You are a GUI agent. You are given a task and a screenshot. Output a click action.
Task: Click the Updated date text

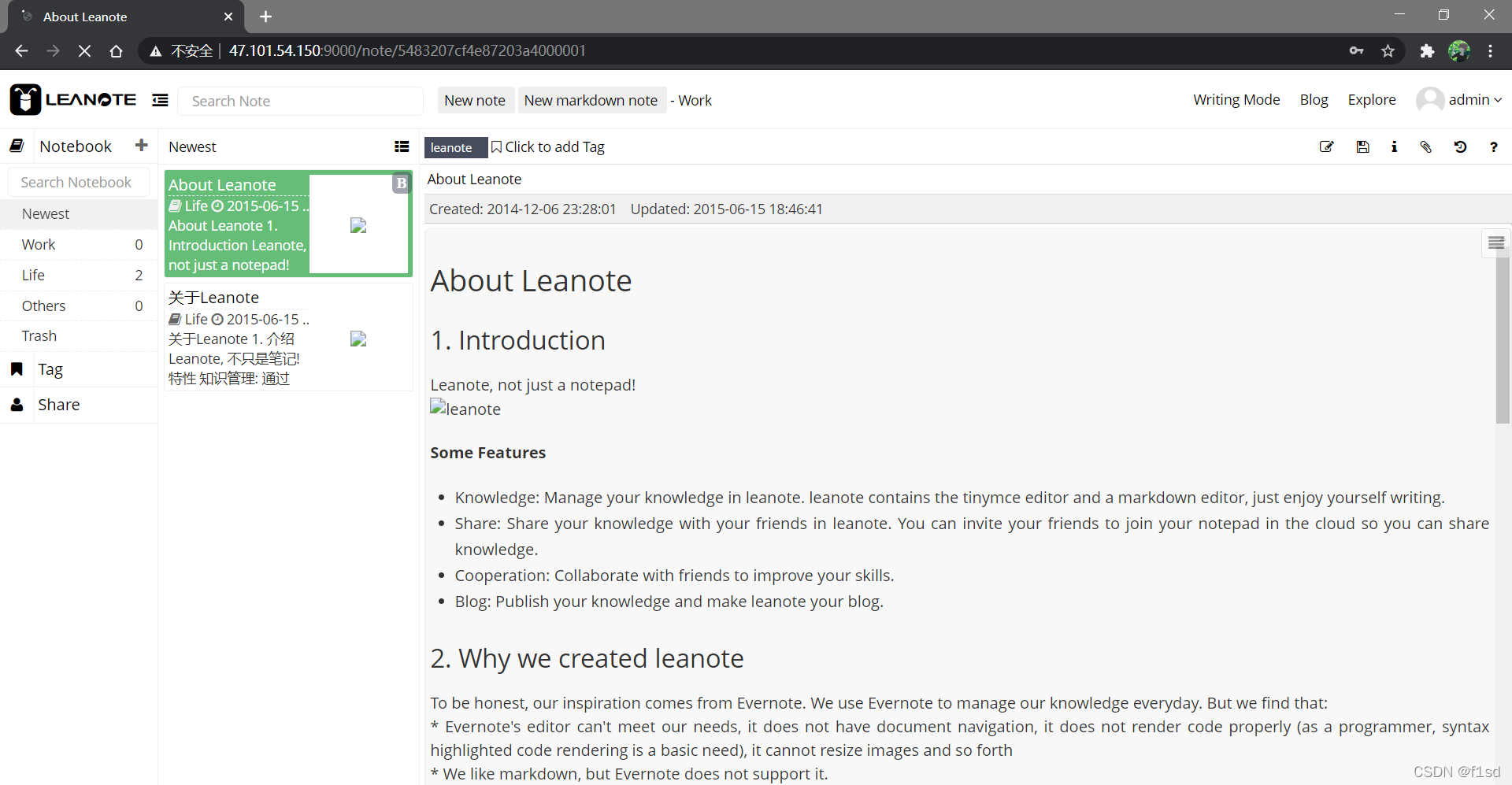(726, 209)
